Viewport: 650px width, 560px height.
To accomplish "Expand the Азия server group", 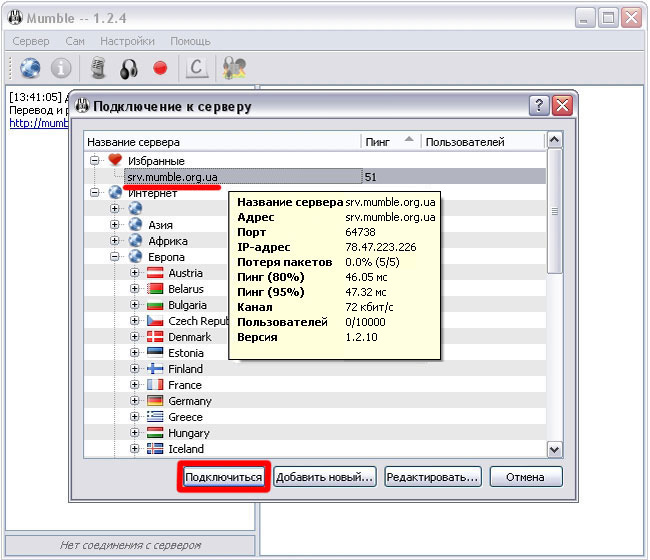I will click(x=115, y=225).
